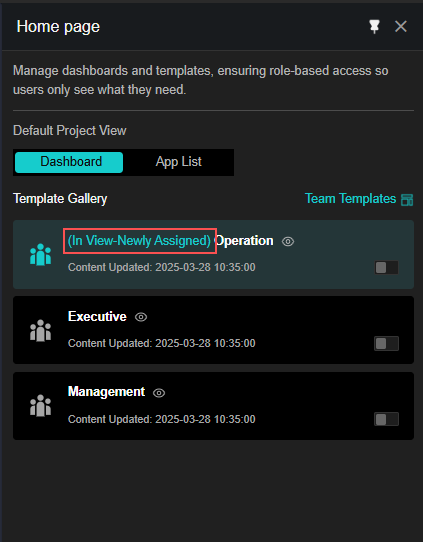Image resolution: width=423 pixels, height=542 pixels.
Task: Close the Home page panel
Action: 401,26
